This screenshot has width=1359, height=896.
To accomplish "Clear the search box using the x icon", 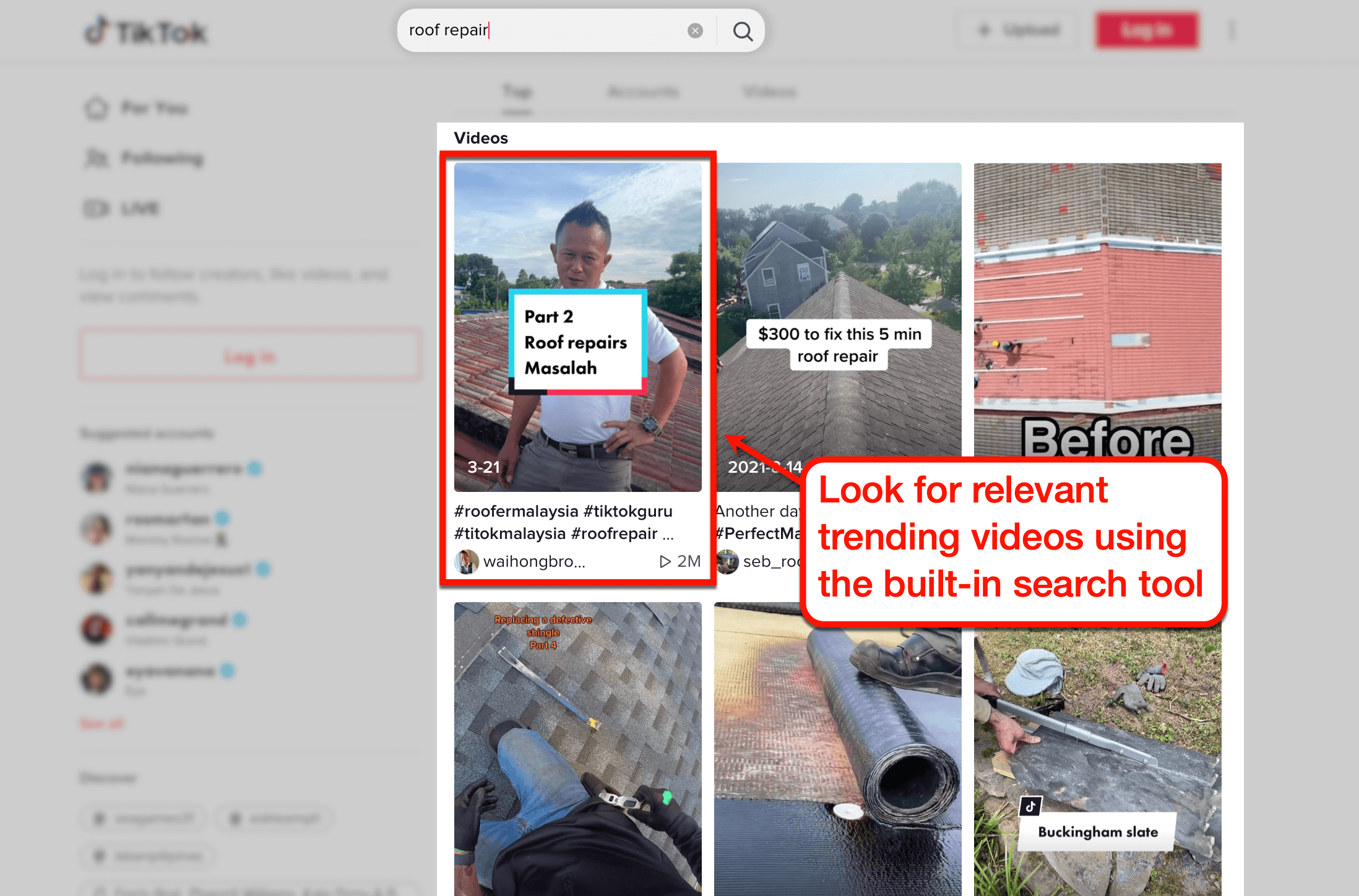I will pos(695,30).
